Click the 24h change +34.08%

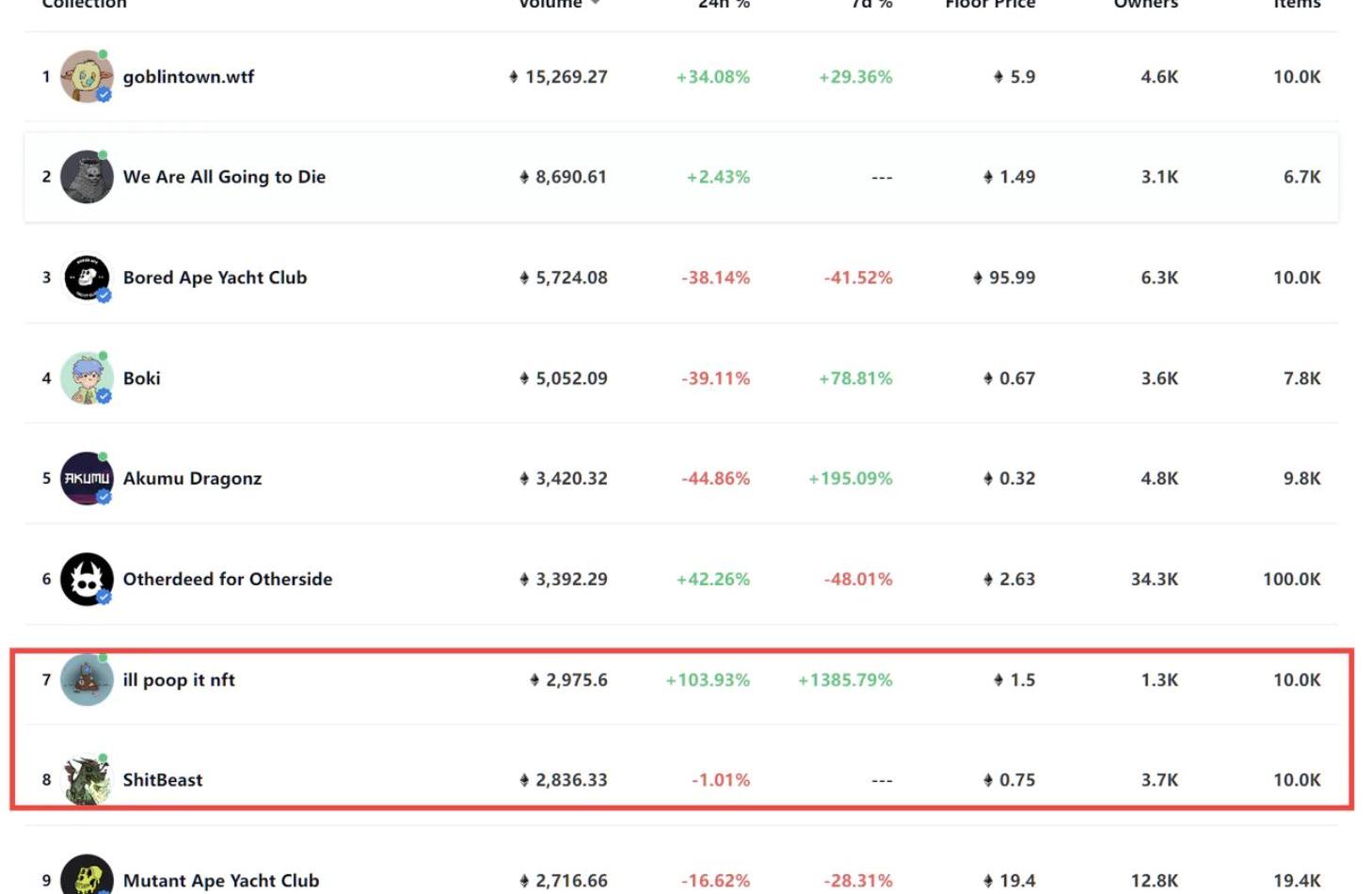(713, 77)
